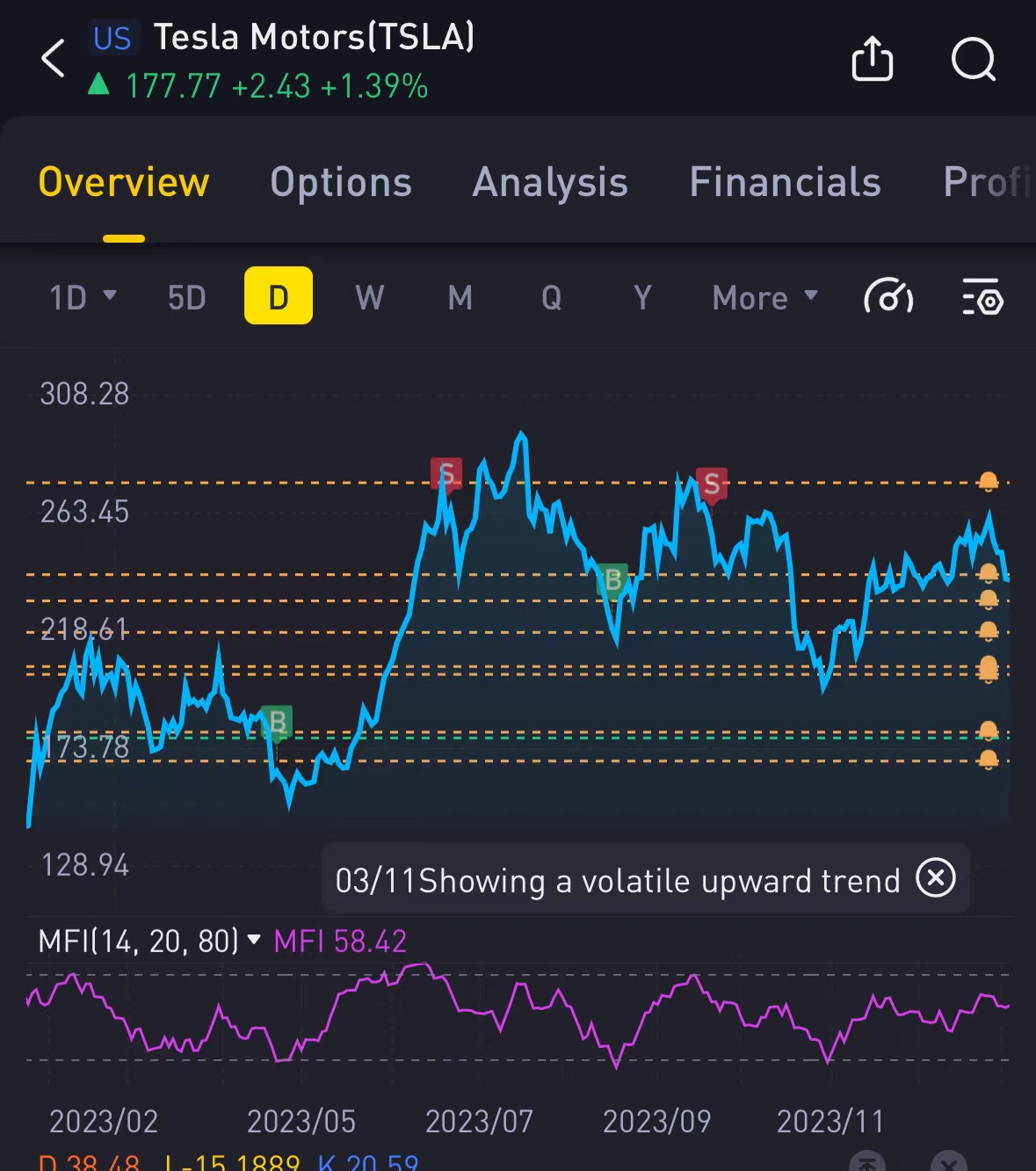Viewport: 1036px width, 1171px height.
Task: Tap the volatile upward trend message text
Action: [618, 880]
